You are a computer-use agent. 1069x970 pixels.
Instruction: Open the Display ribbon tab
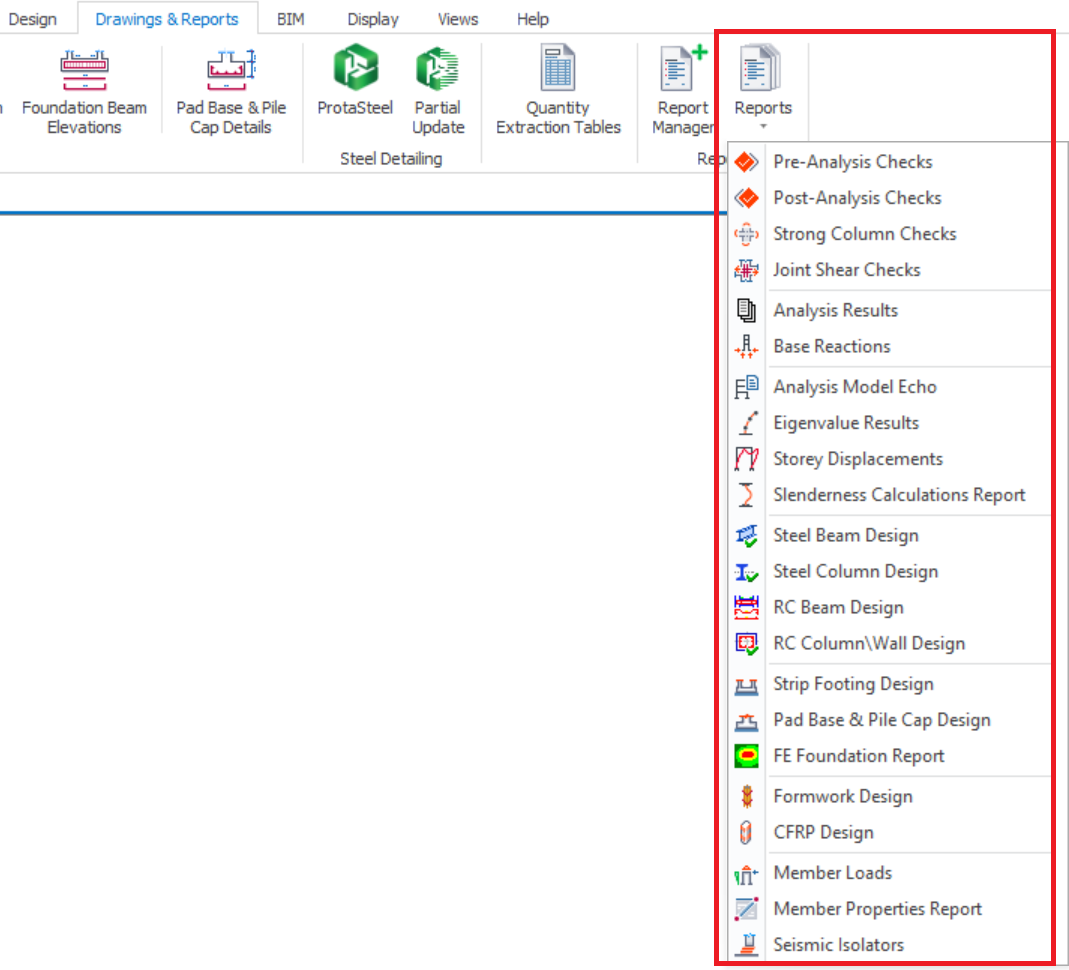pos(373,19)
